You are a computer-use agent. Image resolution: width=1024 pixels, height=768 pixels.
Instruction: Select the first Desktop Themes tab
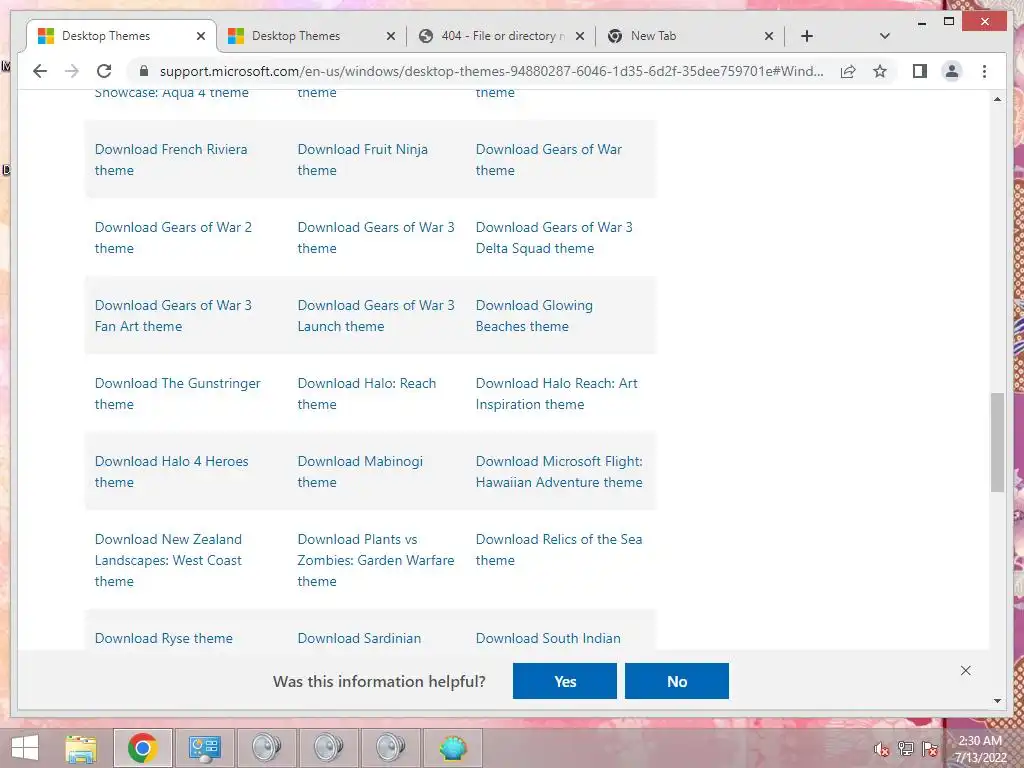121,36
